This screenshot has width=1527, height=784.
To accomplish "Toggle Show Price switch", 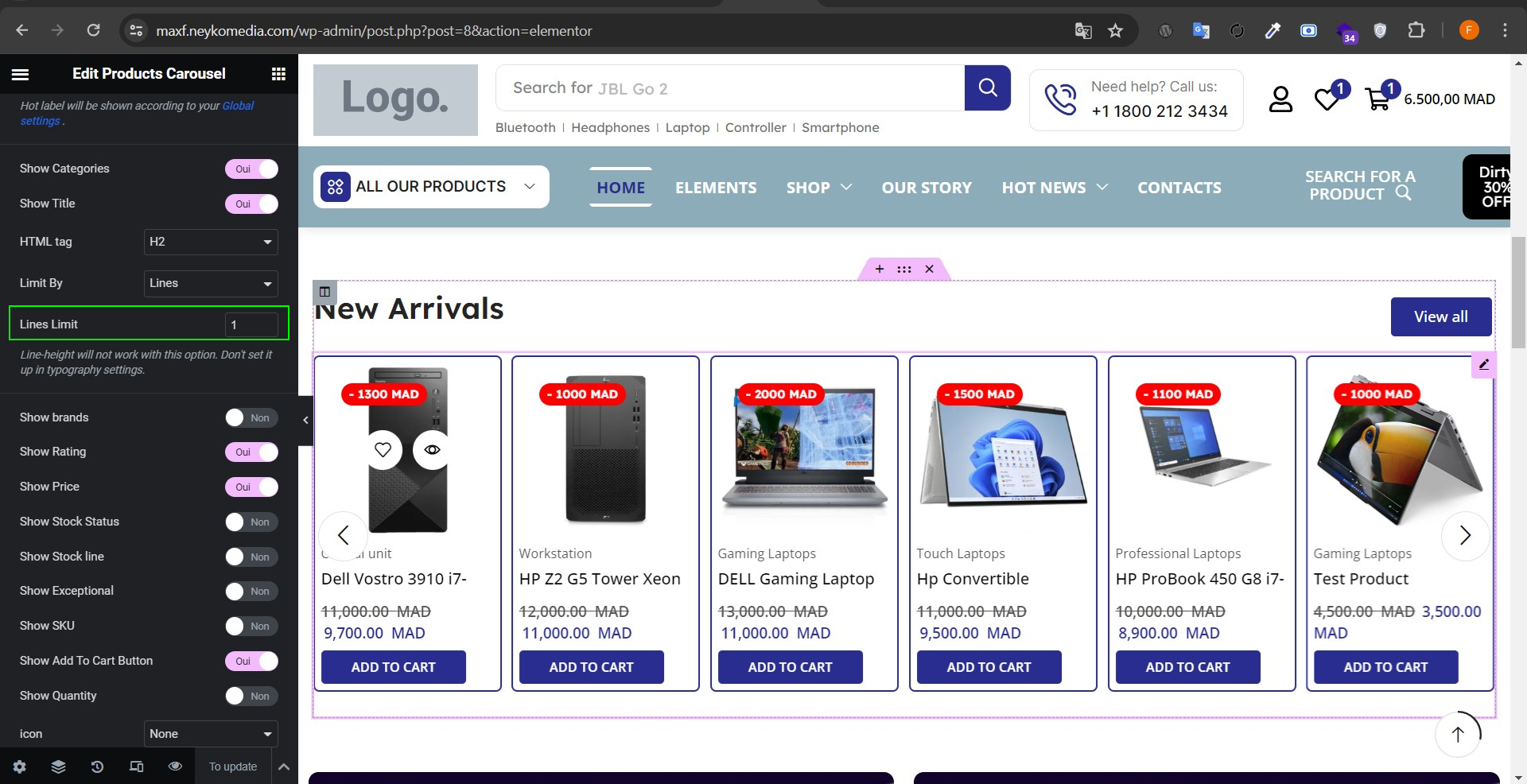I will [x=251, y=487].
